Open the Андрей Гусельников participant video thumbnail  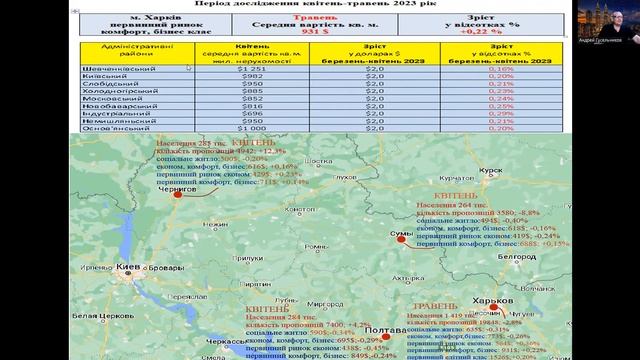coord(608,22)
